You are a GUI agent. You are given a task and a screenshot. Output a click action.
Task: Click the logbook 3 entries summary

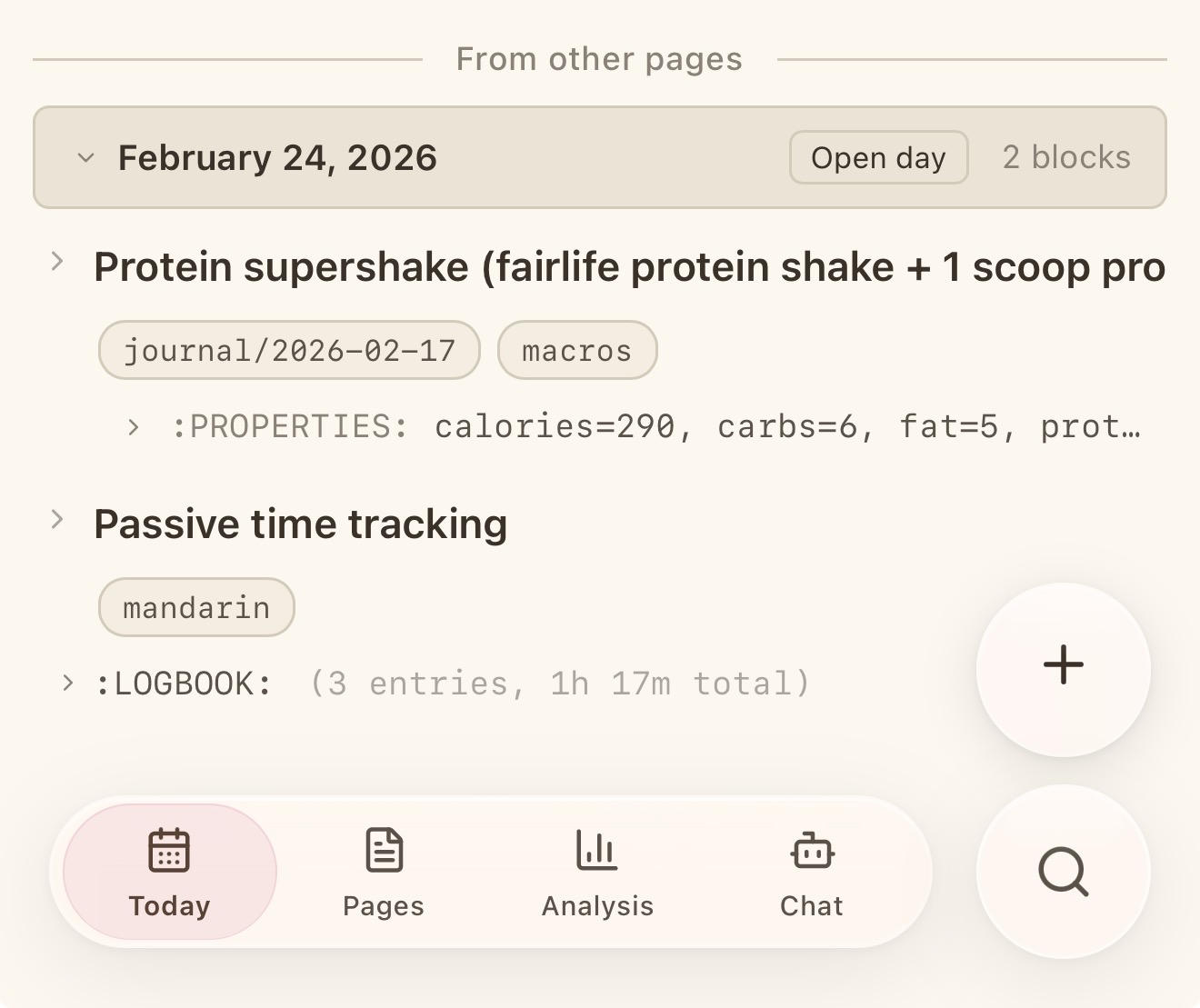(x=559, y=684)
